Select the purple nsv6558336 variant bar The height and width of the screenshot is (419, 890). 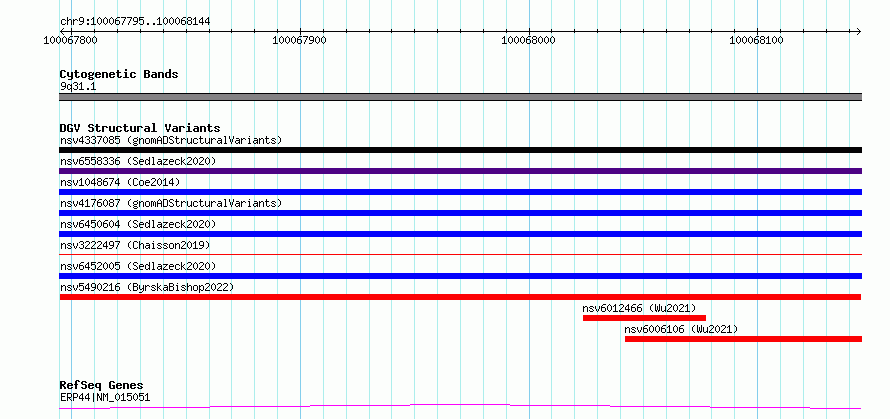(460, 171)
